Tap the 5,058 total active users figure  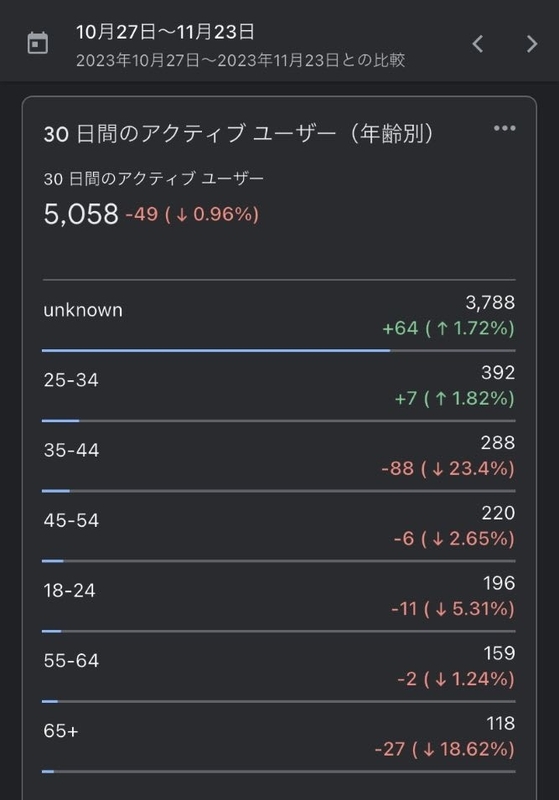tap(81, 213)
